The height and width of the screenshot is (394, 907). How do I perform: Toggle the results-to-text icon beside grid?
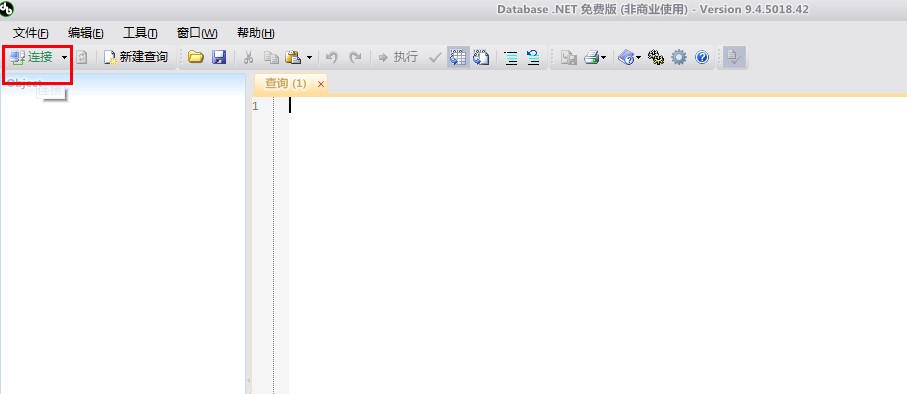pyautogui.click(x=481, y=57)
